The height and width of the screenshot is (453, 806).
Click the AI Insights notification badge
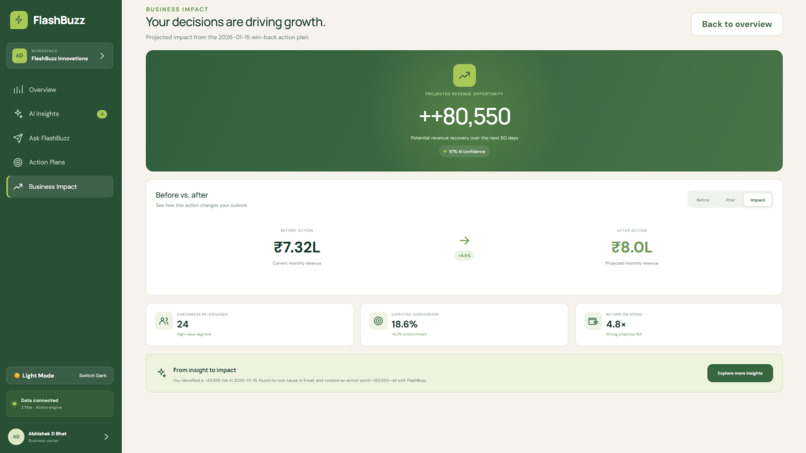102,114
